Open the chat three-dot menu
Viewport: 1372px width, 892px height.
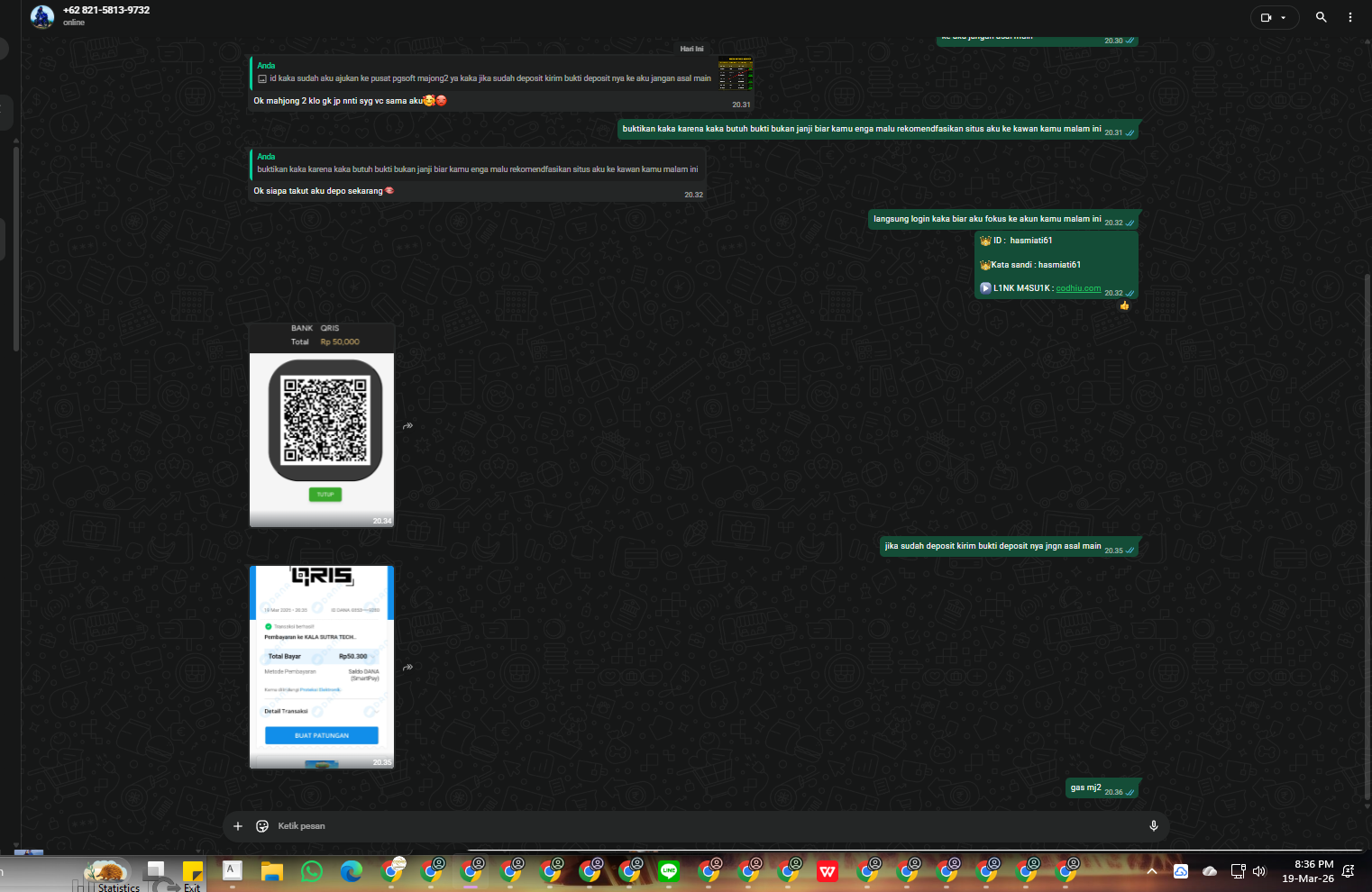(x=1350, y=17)
